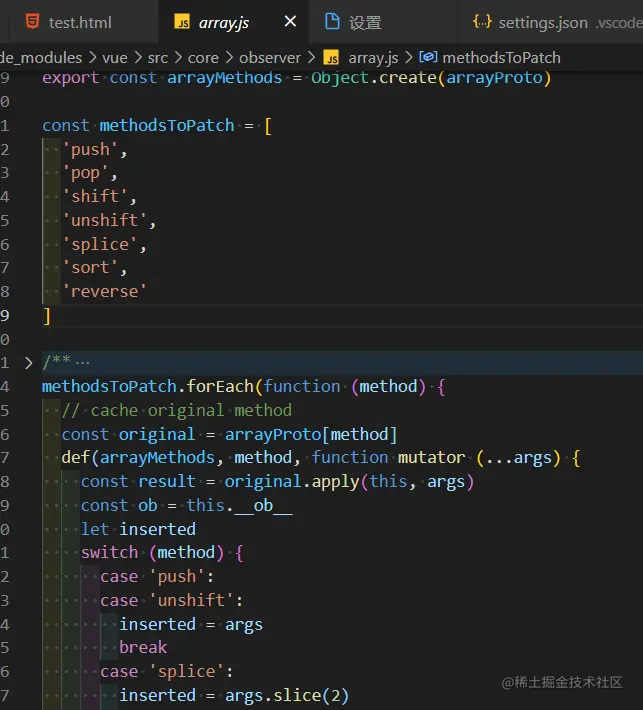This screenshot has width=643, height=710.
Task: Click the 'splice' string in the array
Action: (x=100, y=245)
